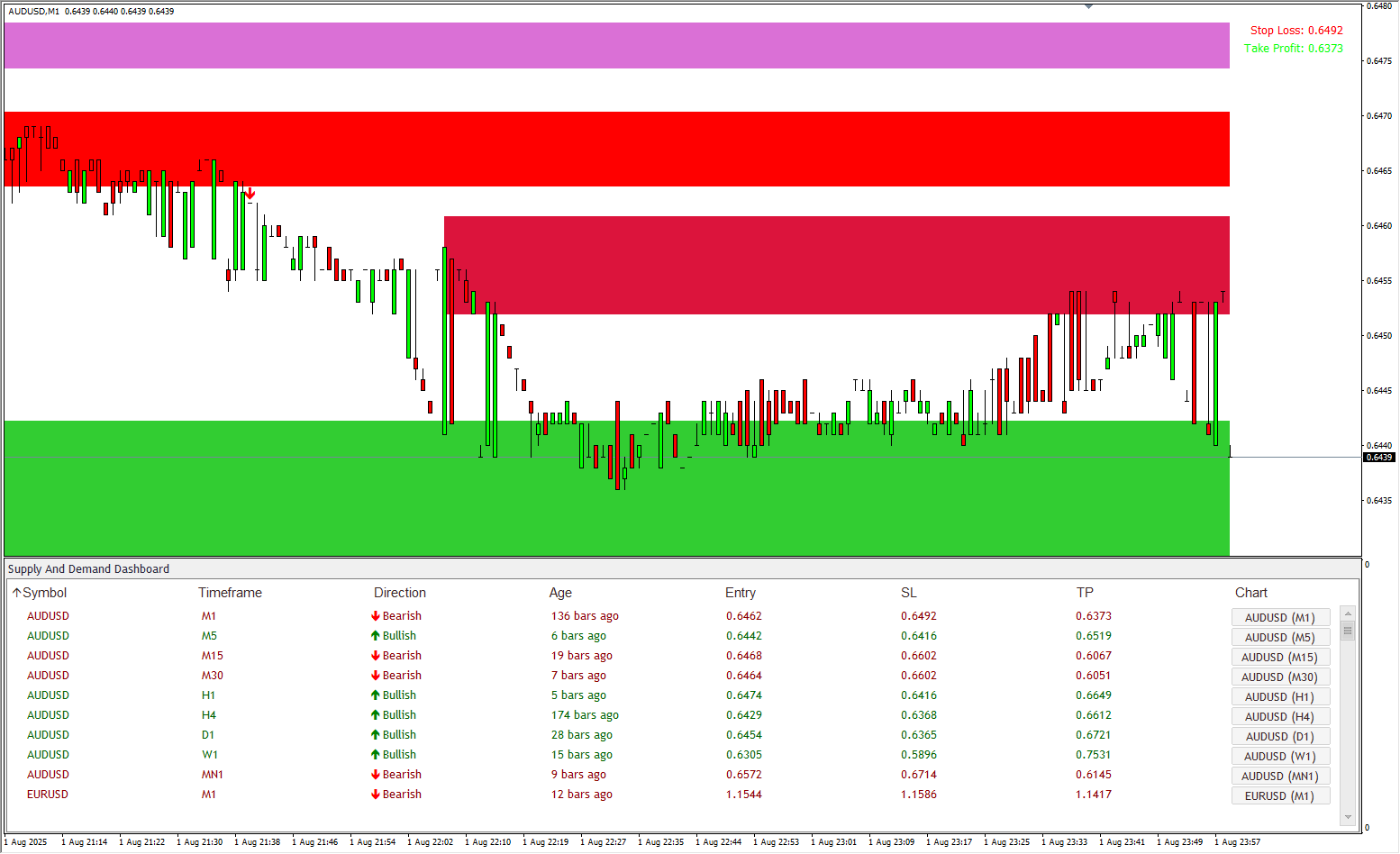The image size is (1400, 854).
Task: Click the bearish arrow in the EURUSD M1 row
Action: click(376, 795)
